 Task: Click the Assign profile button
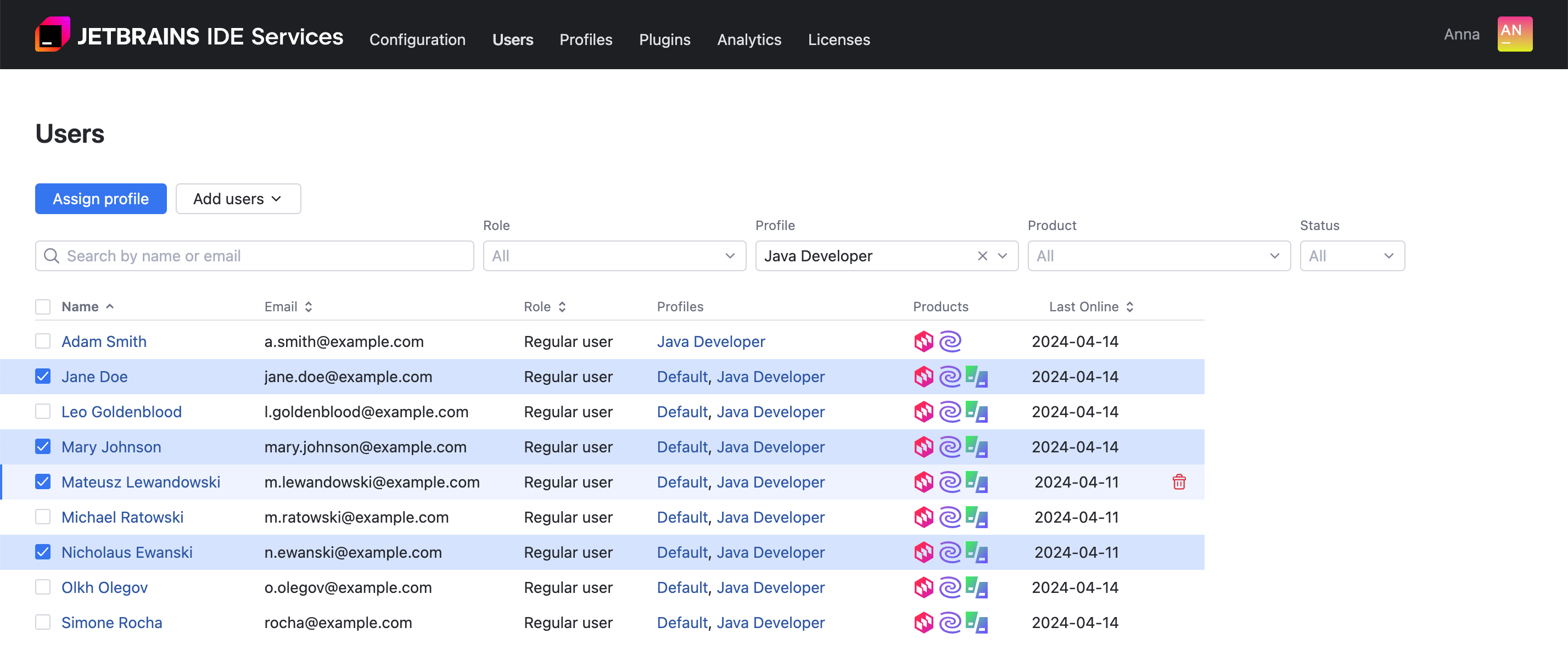pos(100,198)
